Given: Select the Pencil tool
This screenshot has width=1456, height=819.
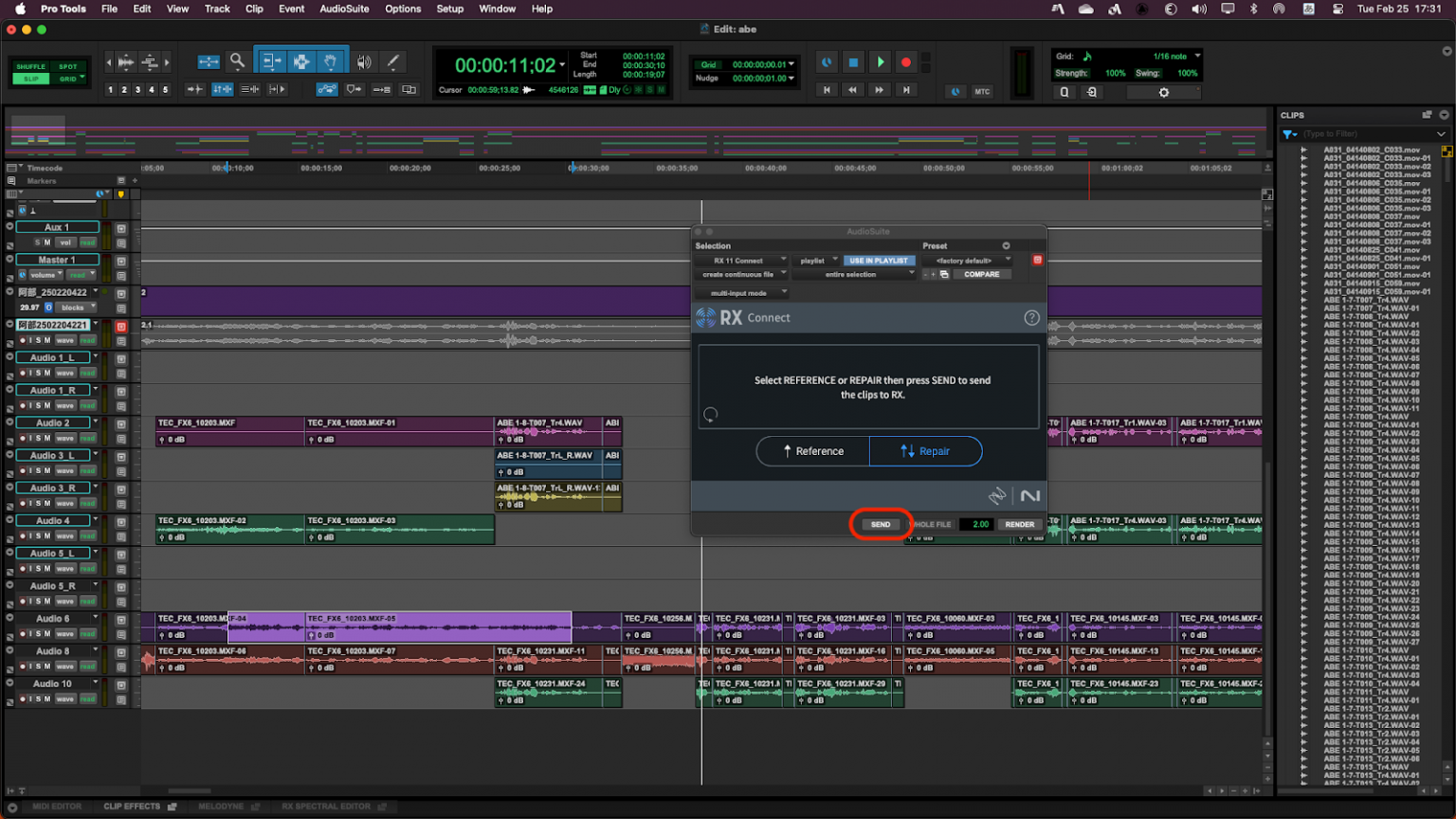Looking at the screenshot, I should [392, 60].
